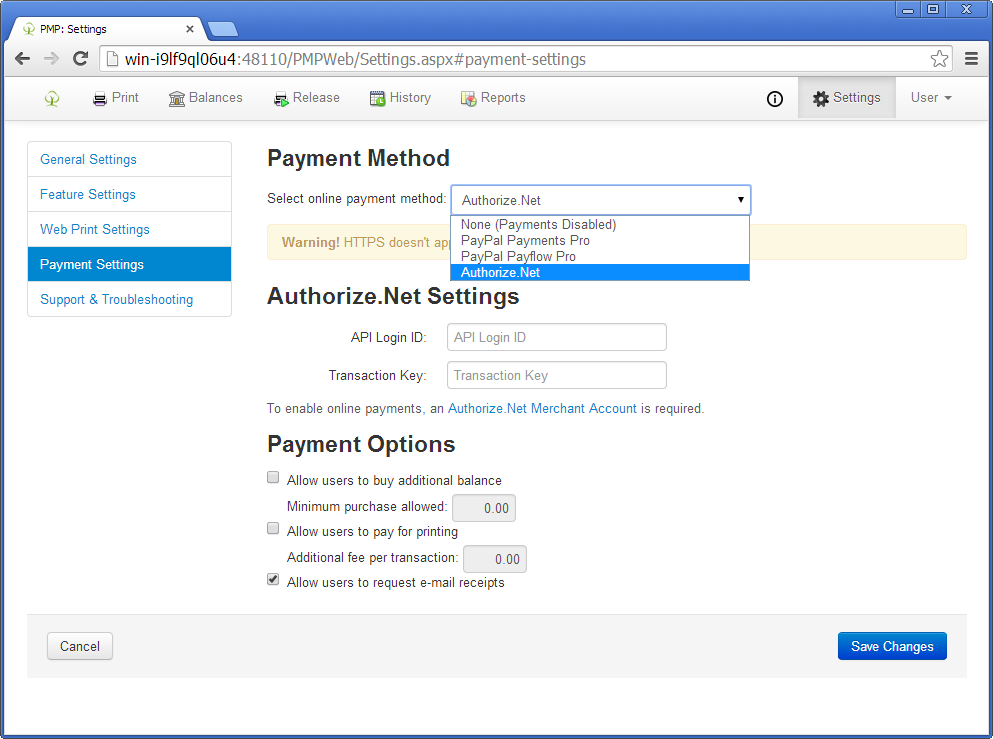
Task: Select the PMP: Settings tab
Action: click(106, 29)
